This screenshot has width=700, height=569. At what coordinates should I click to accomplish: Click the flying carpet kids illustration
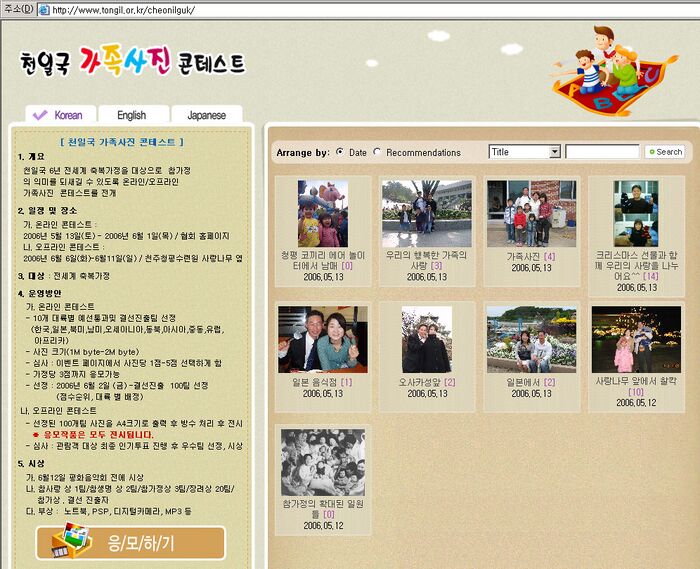pos(615,71)
